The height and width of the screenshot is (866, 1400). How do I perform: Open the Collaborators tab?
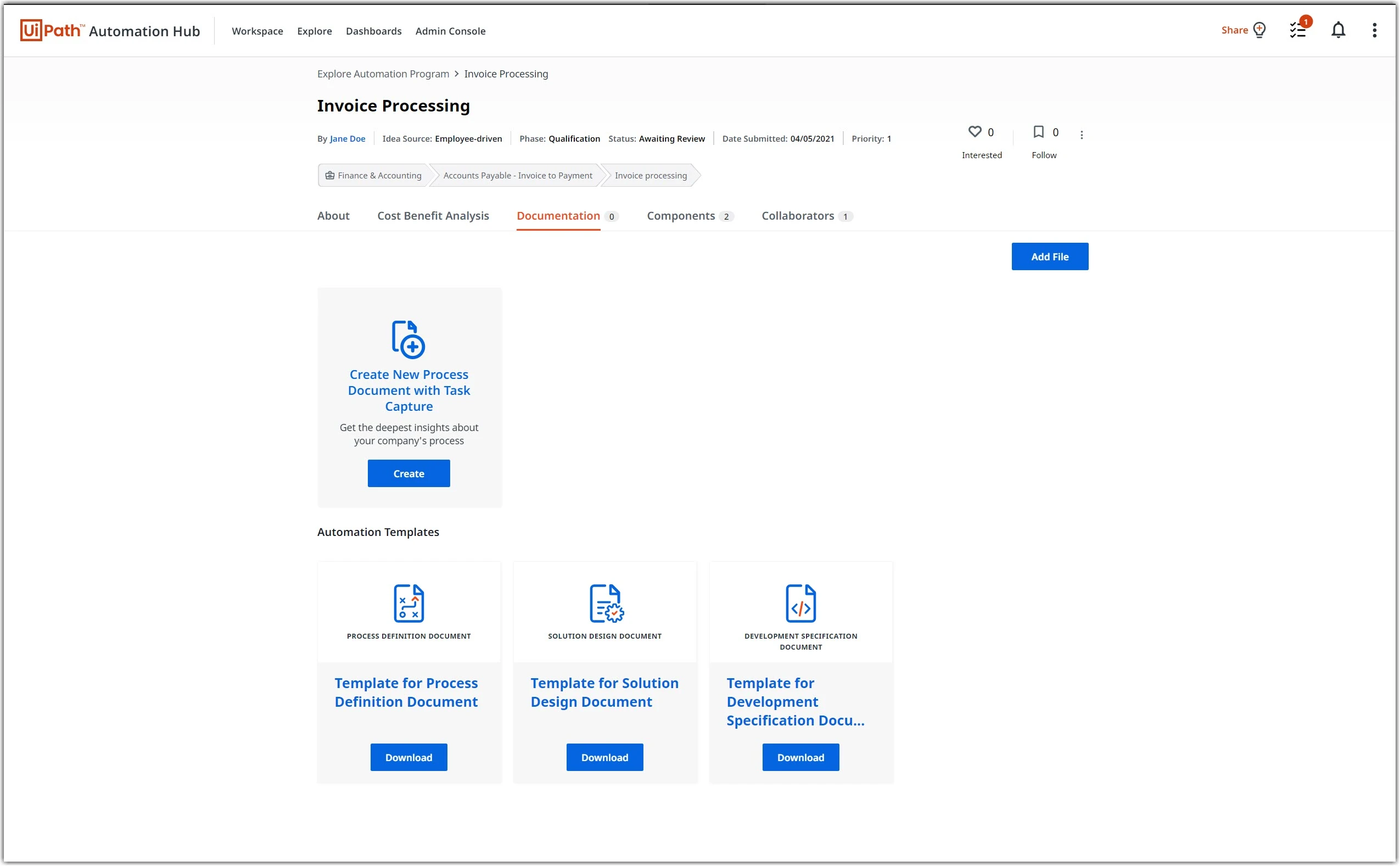(798, 216)
